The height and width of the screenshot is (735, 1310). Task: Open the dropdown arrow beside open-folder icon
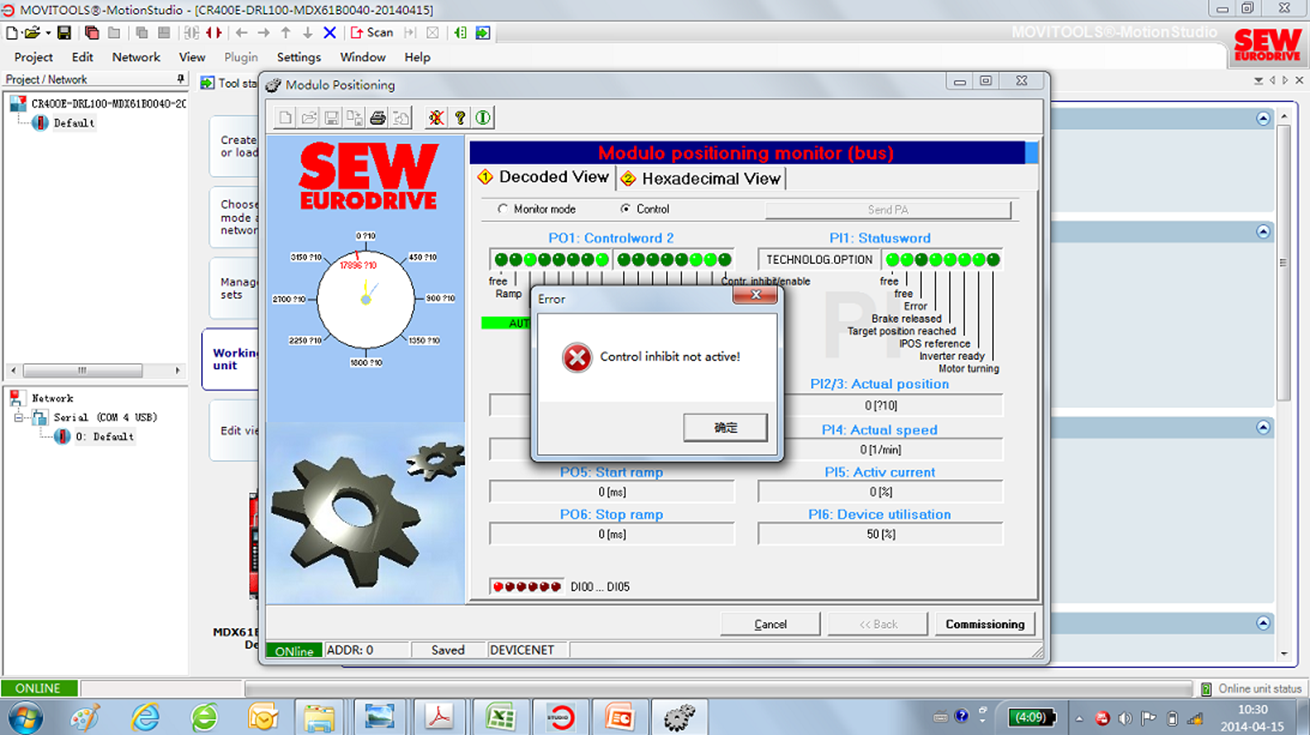pyautogui.click(x=47, y=33)
